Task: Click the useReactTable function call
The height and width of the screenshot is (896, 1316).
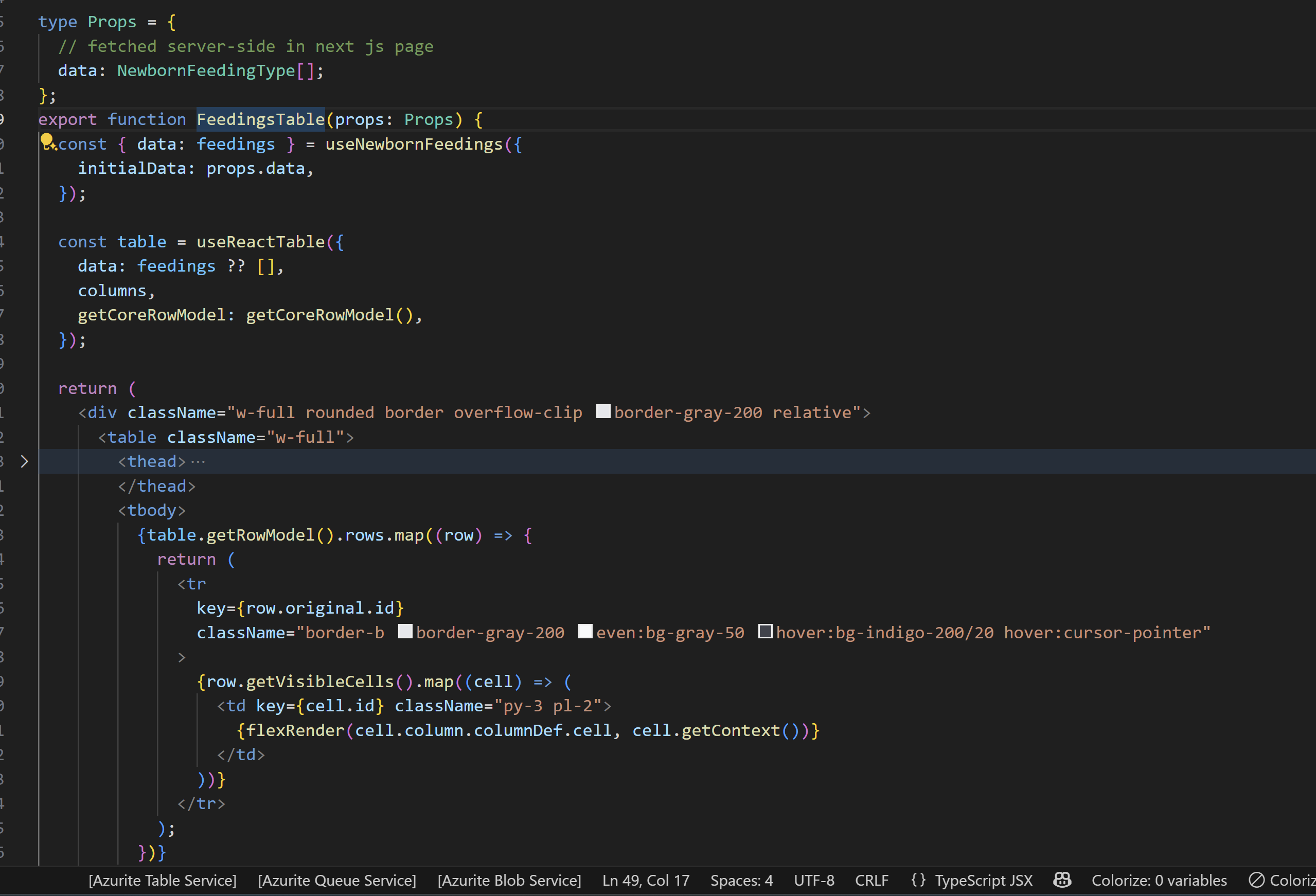Action: 260,242
